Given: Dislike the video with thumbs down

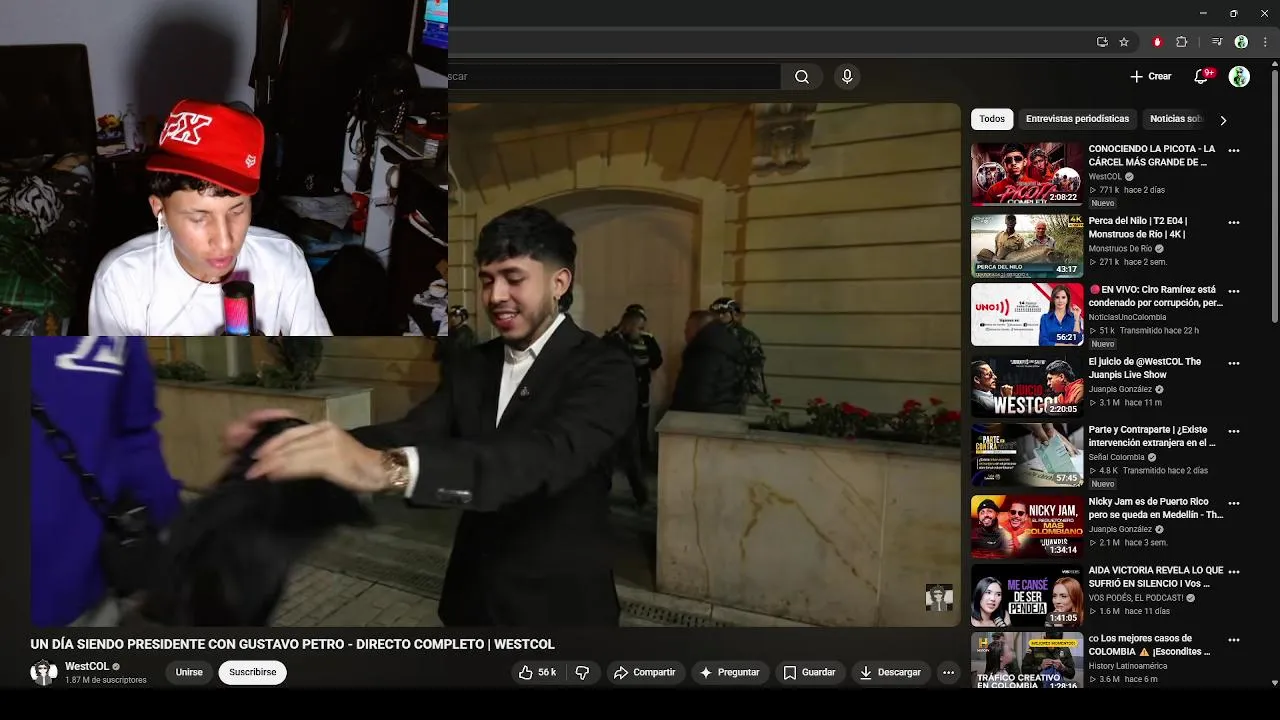Looking at the screenshot, I should click(x=583, y=673).
